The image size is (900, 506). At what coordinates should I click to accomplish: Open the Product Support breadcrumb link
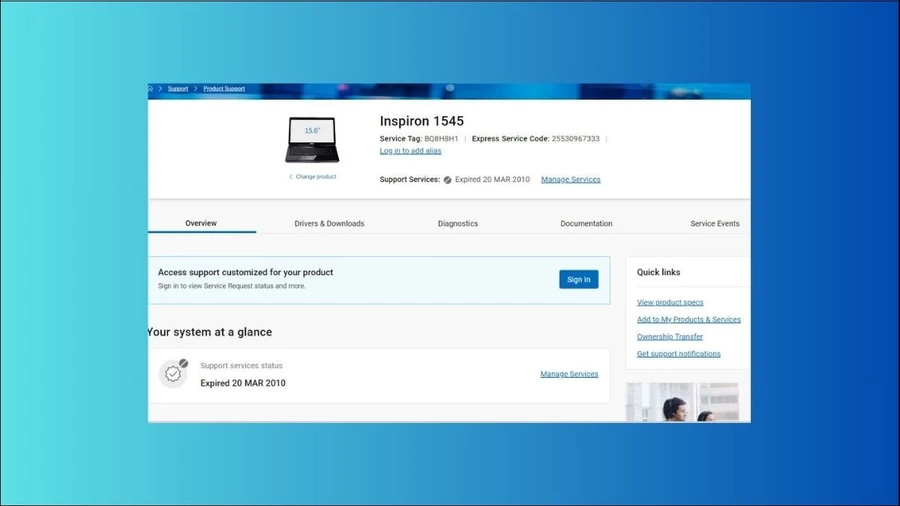coord(224,89)
